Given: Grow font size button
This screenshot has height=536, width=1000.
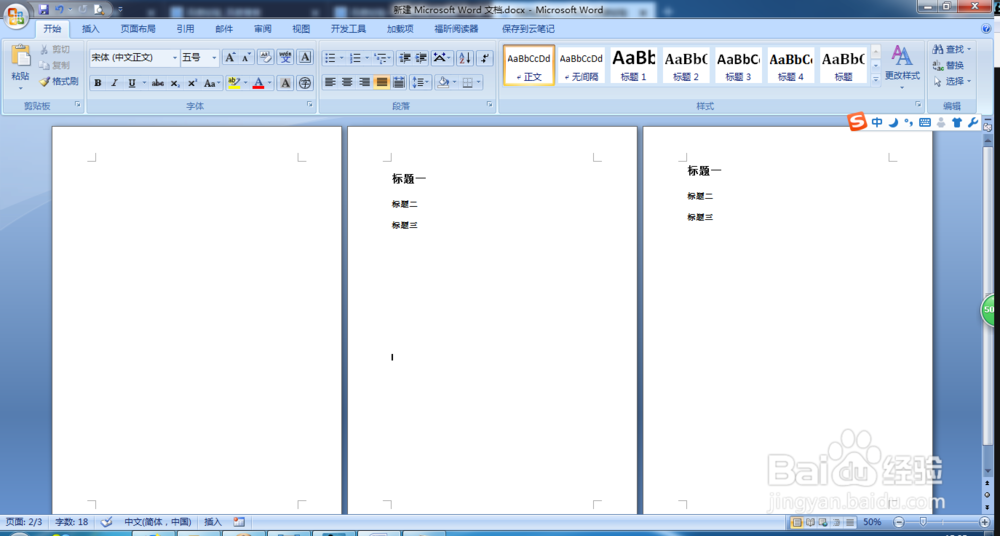Looking at the screenshot, I should (x=230, y=57).
